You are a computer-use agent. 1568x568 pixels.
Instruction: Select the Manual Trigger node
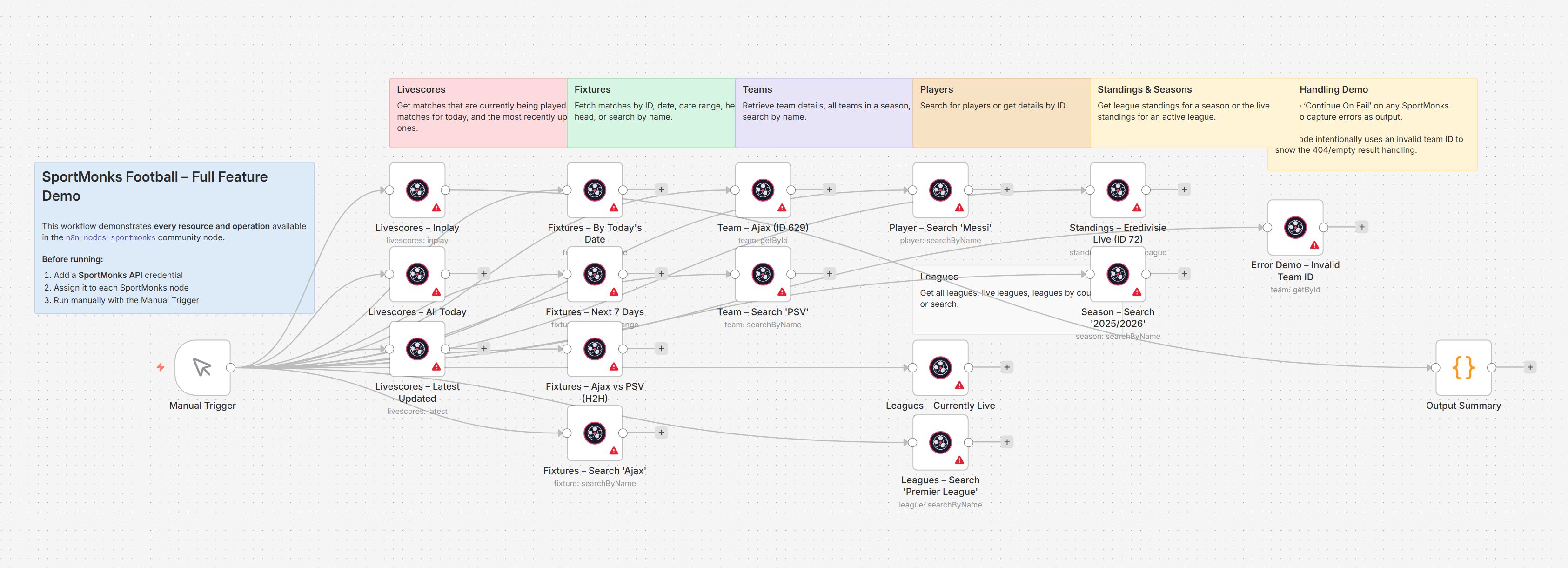(202, 367)
